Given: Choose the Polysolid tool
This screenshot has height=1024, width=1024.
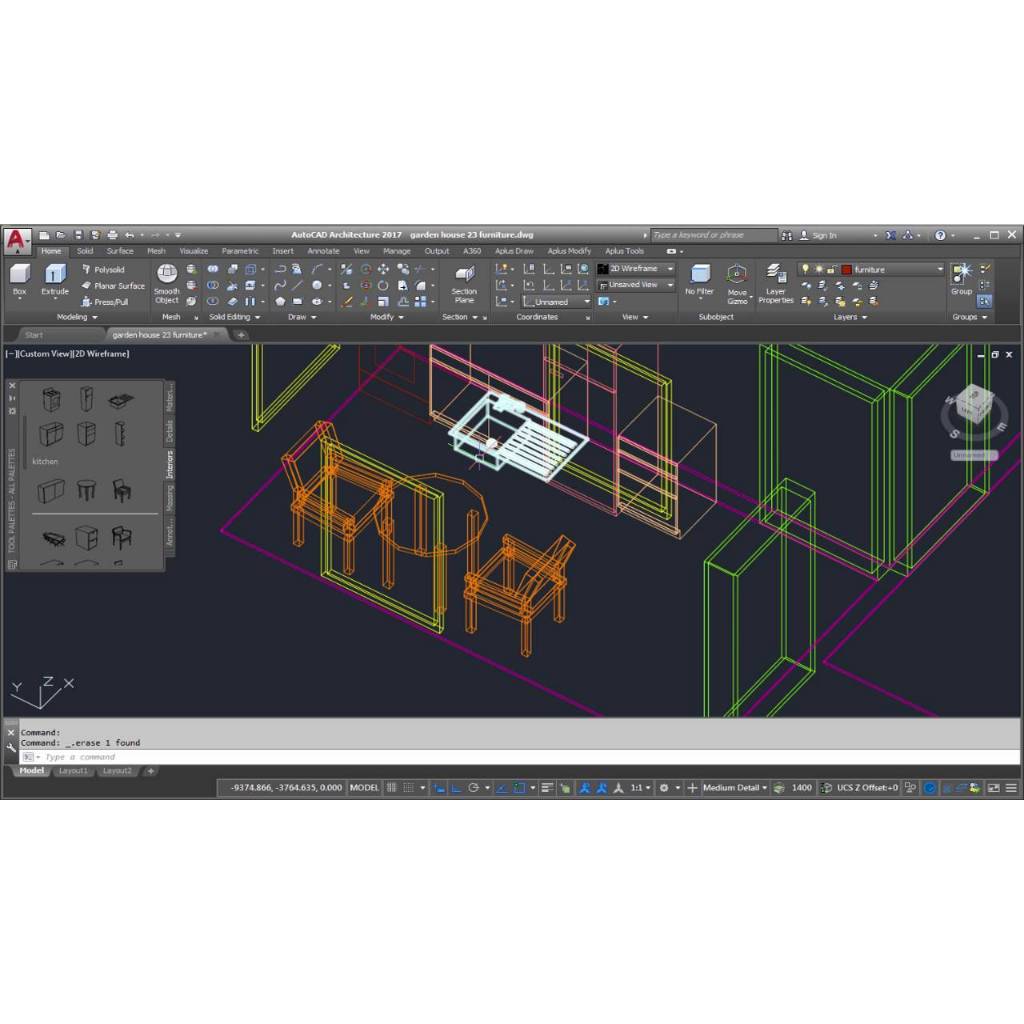Looking at the screenshot, I should coord(103,269).
